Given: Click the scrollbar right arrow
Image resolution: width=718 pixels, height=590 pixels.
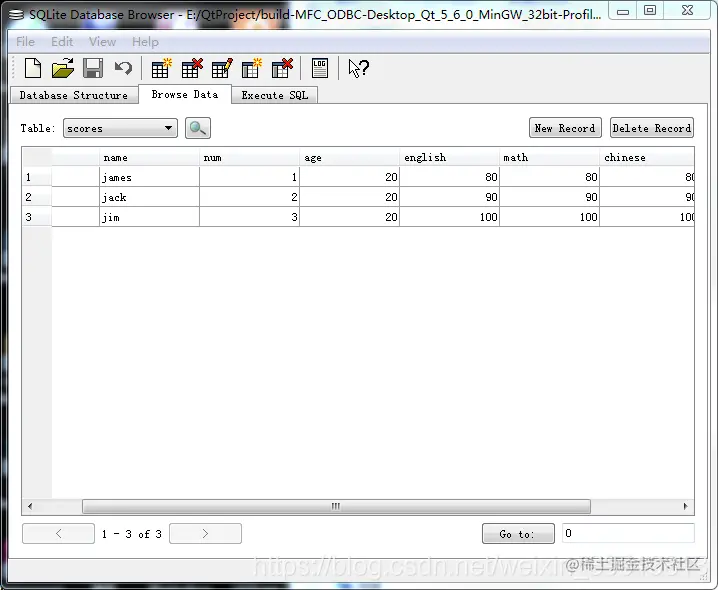Looking at the screenshot, I should [685, 506].
